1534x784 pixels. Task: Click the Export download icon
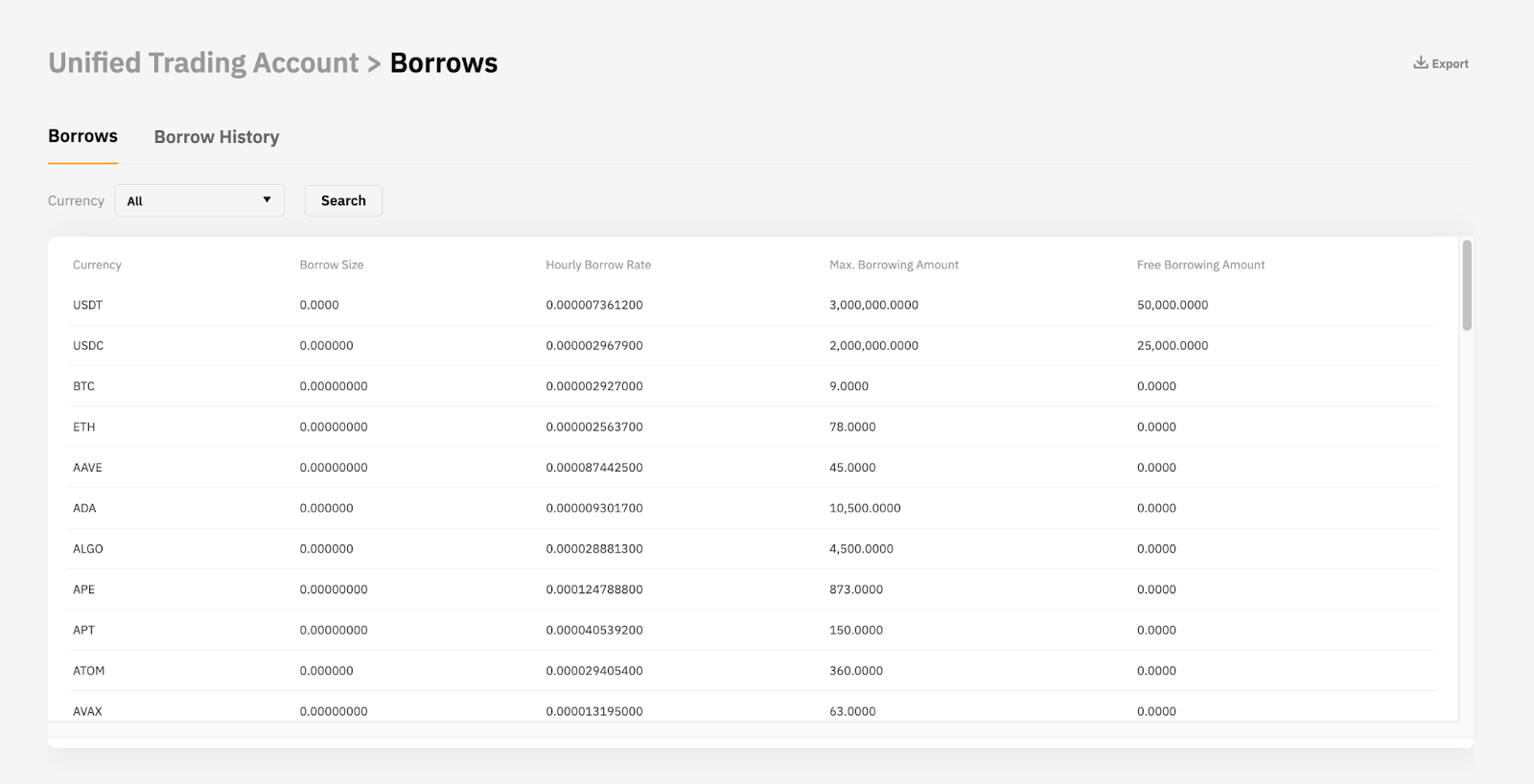1420,62
